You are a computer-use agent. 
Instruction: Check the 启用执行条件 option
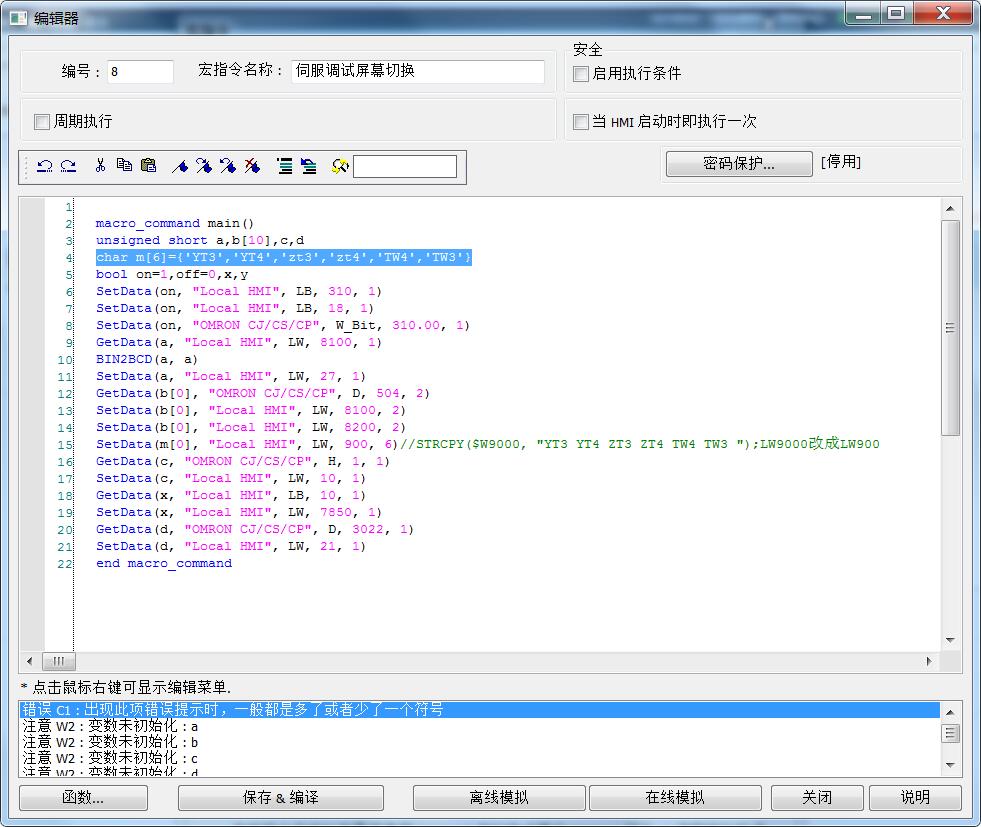(581, 74)
